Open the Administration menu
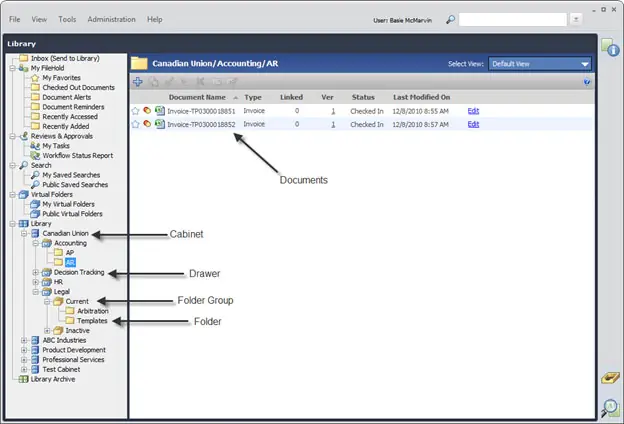This screenshot has height=424, width=624. pos(111,19)
